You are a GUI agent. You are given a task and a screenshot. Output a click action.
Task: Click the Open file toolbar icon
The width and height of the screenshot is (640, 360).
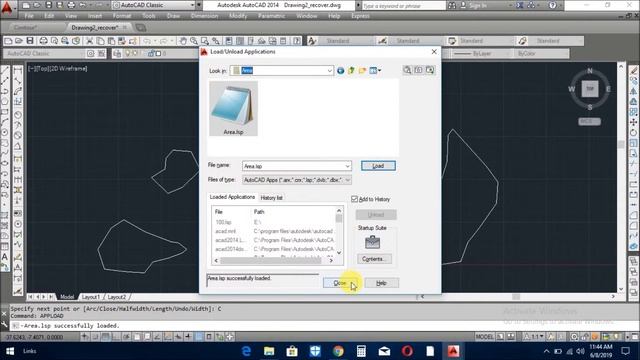tap(18, 41)
